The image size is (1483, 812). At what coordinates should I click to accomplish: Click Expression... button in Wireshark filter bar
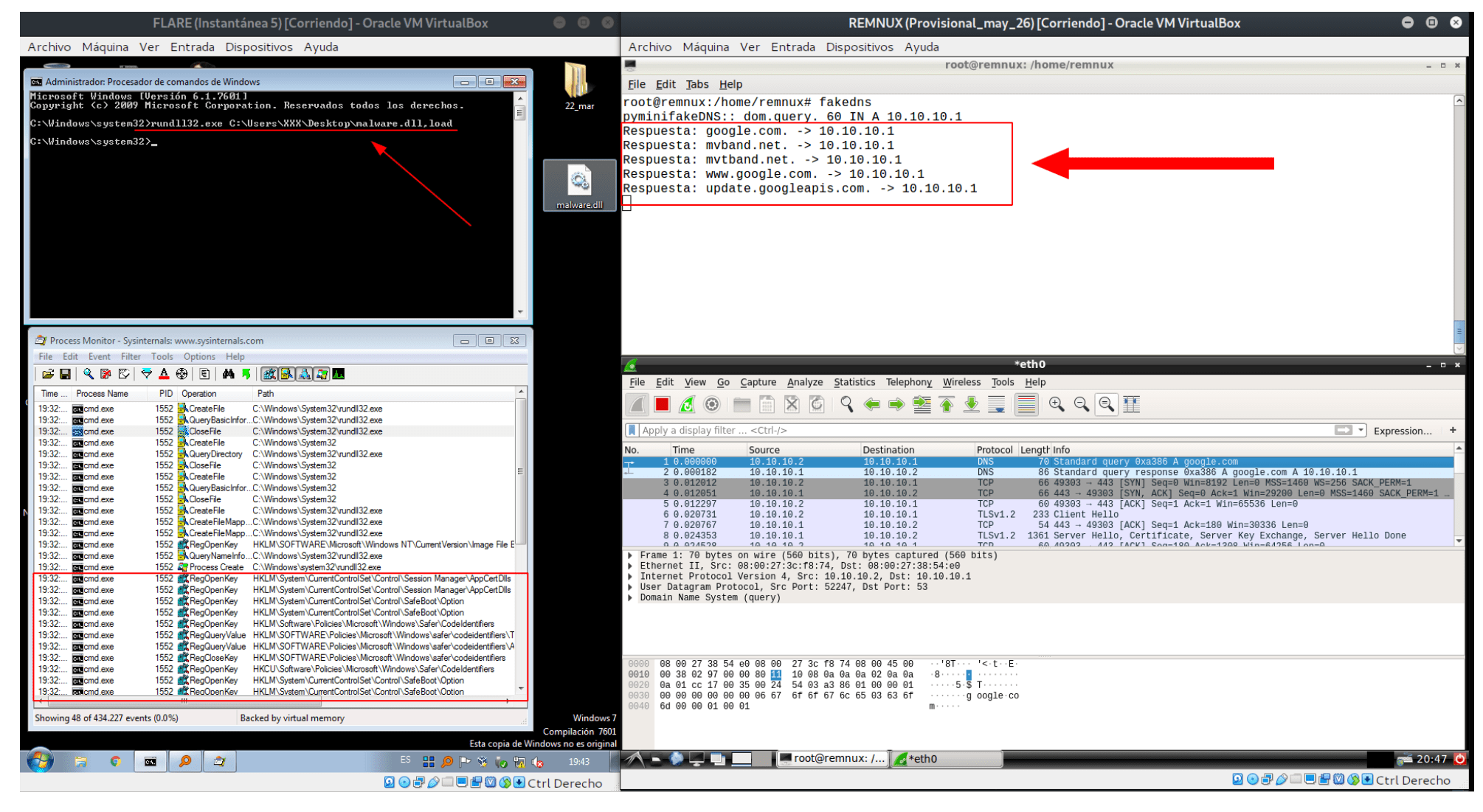pyautogui.click(x=1403, y=431)
